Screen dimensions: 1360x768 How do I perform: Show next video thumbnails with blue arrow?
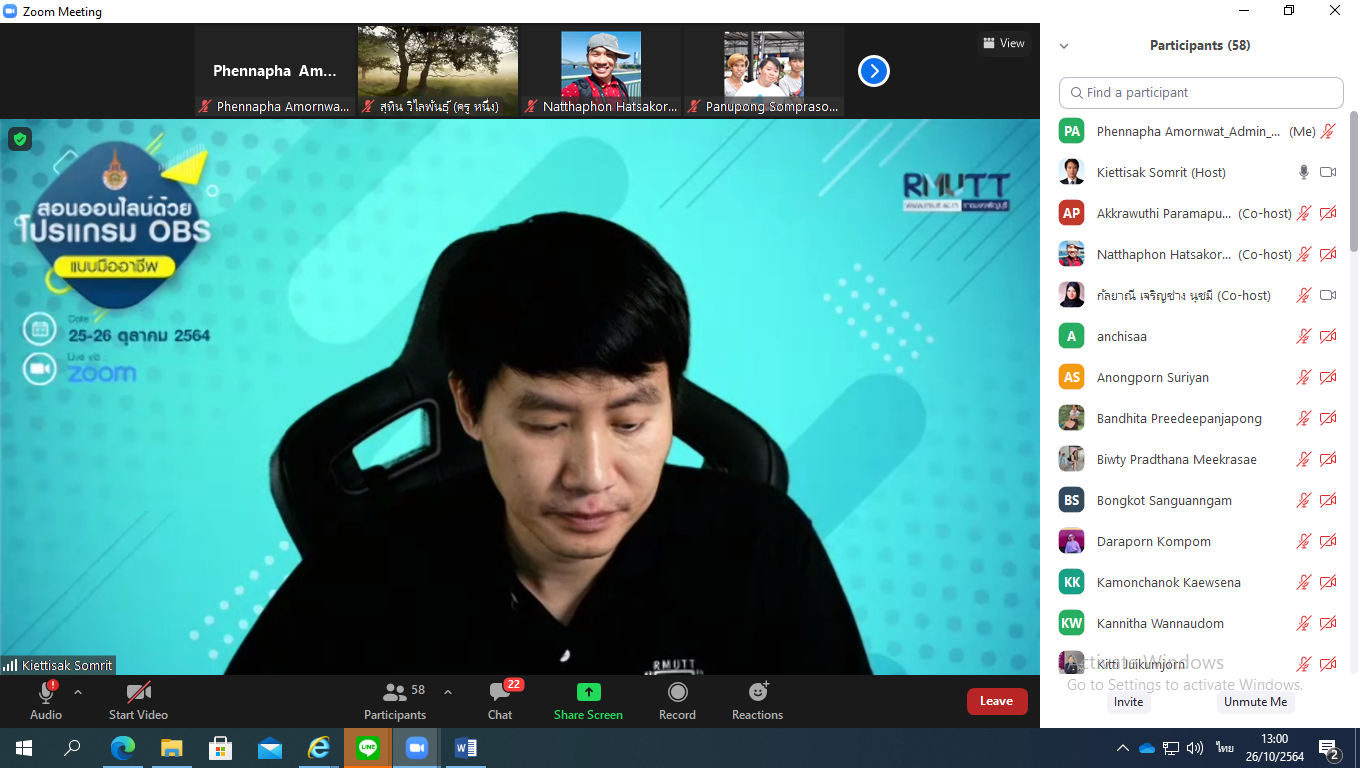coord(874,71)
